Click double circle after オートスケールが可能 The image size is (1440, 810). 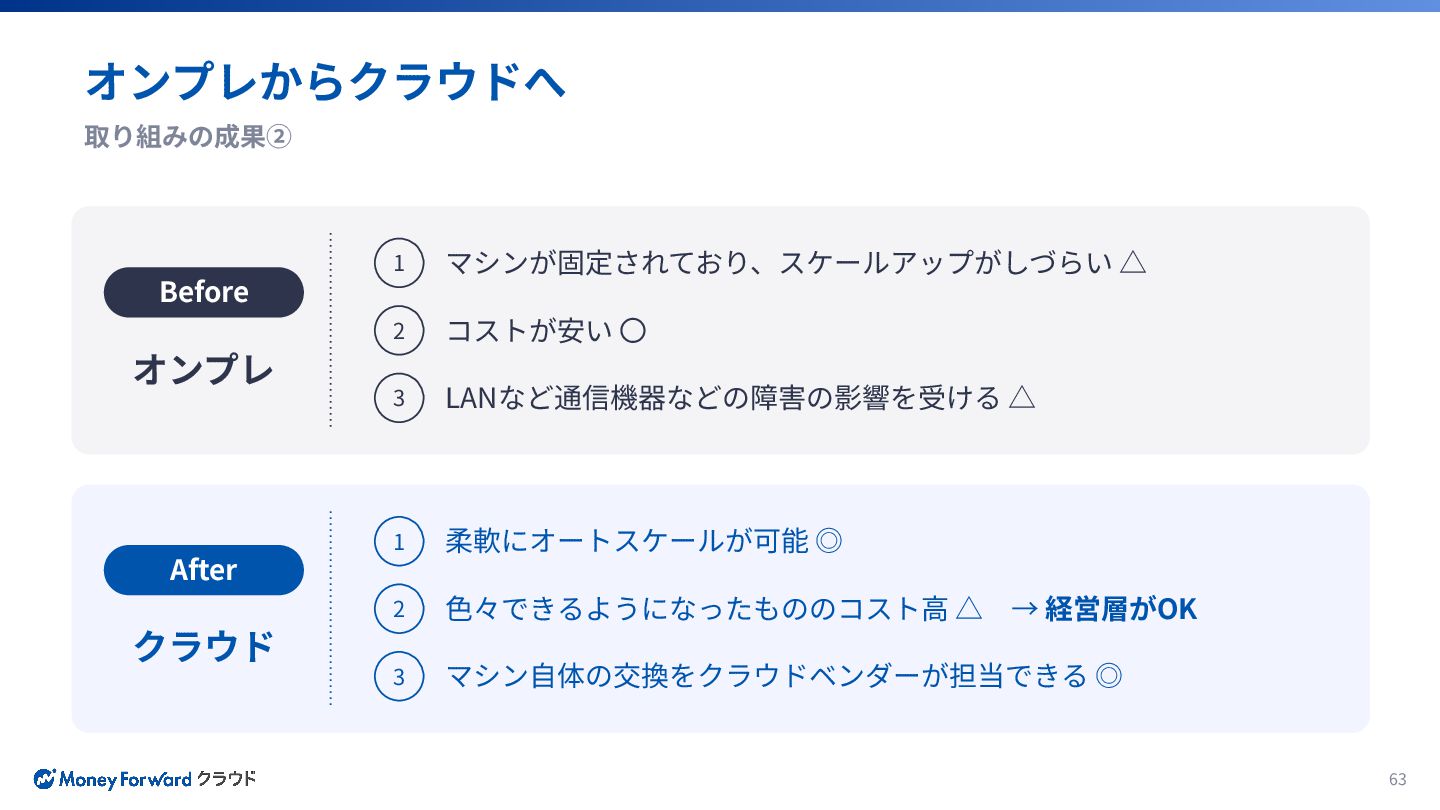pos(829,541)
